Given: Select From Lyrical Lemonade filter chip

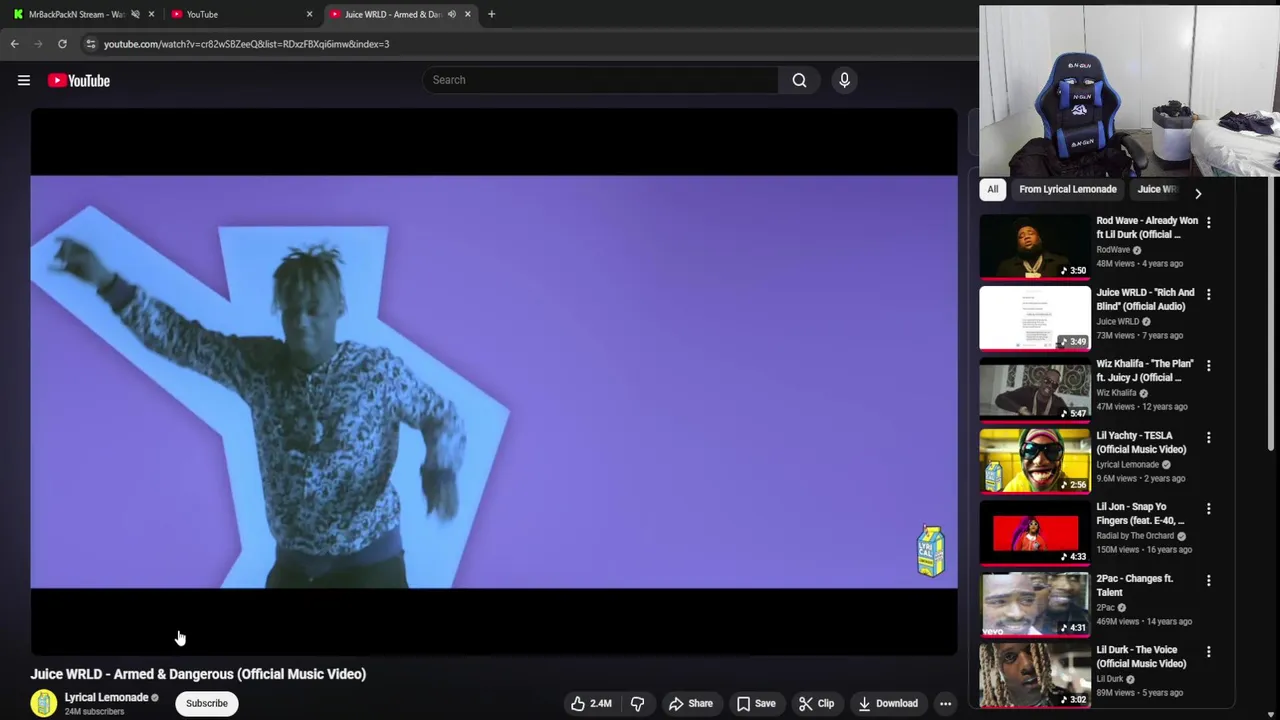Looking at the screenshot, I should tap(1067, 189).
